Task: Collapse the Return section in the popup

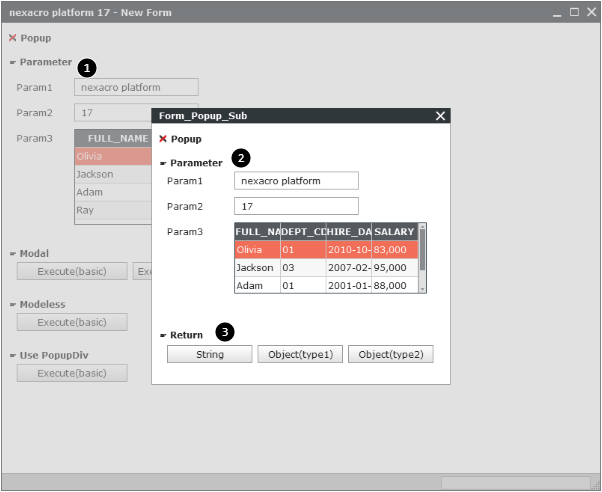Action: coord(163,335)
